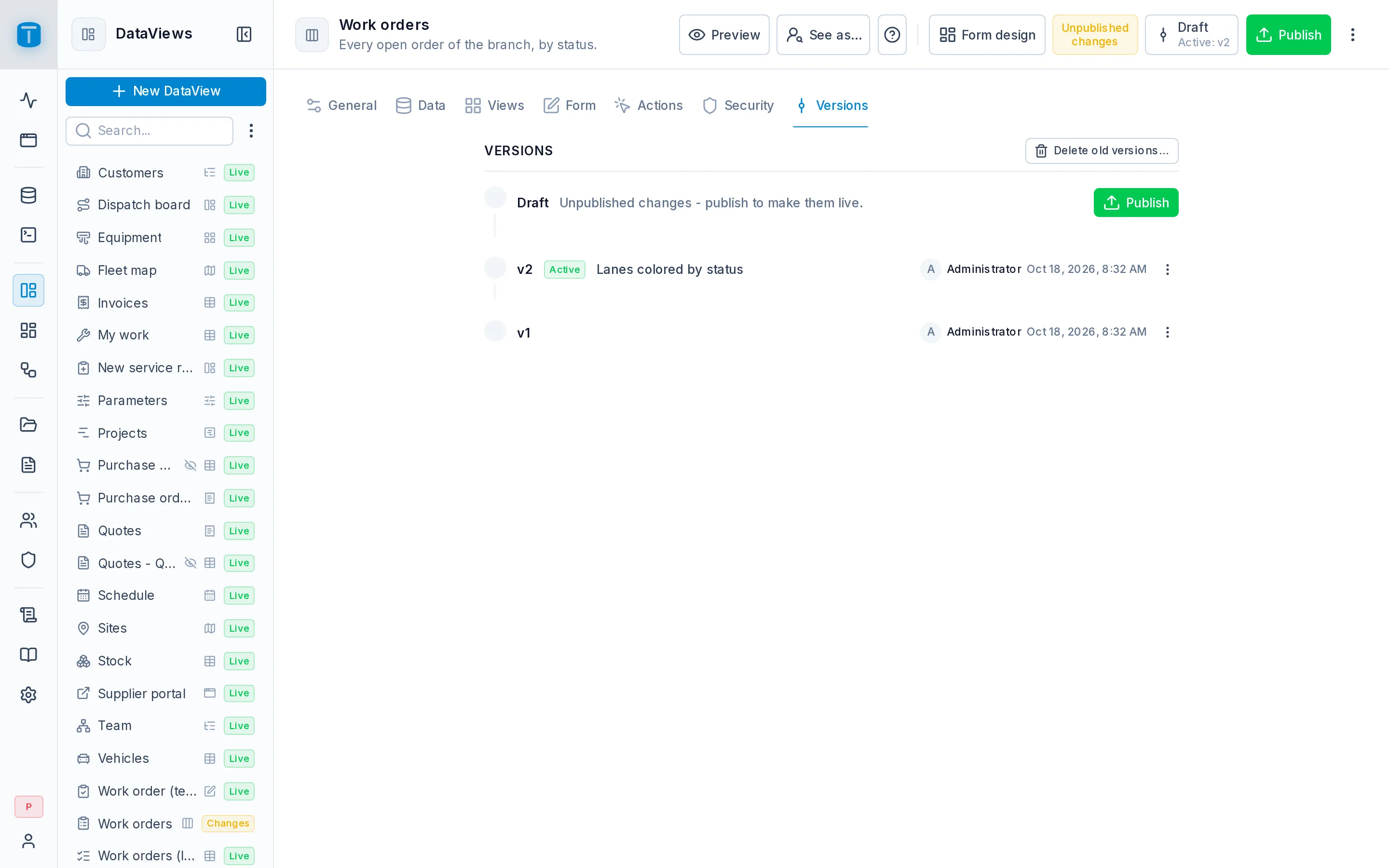Open the book documentation icon in left rail
This screenshot has height=868, width=1389.
(29, 655)
